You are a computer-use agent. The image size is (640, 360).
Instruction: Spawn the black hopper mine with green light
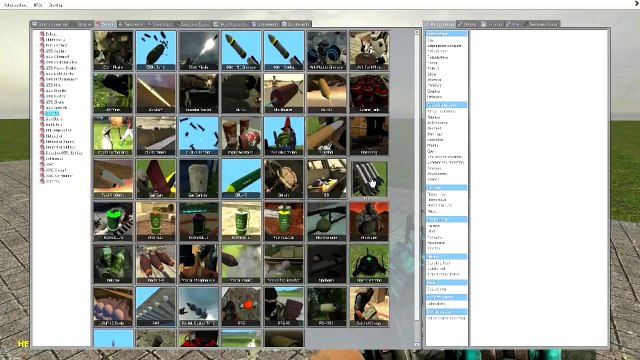(369, 264)
